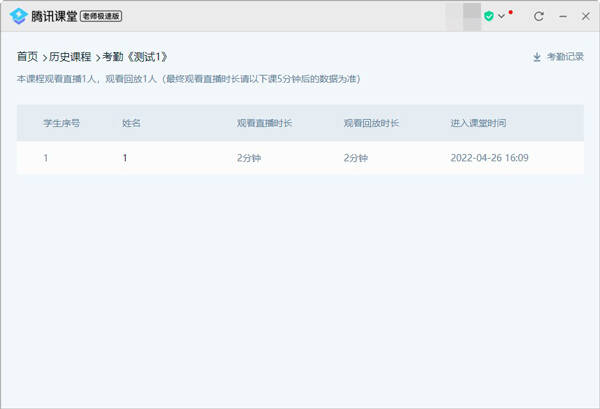The image size is (600, 409).
Task: Select the 考勤《测试1》breadcrumb item
Action: click(135, 57)
